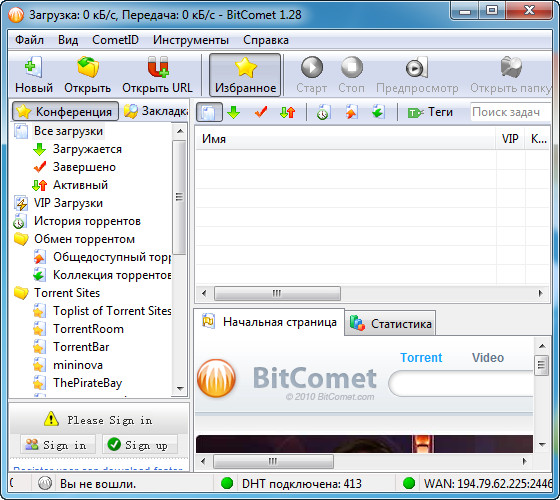560x500 pixels.
Task: Switch to Начальная страница tab
Action: coord(269,322)
